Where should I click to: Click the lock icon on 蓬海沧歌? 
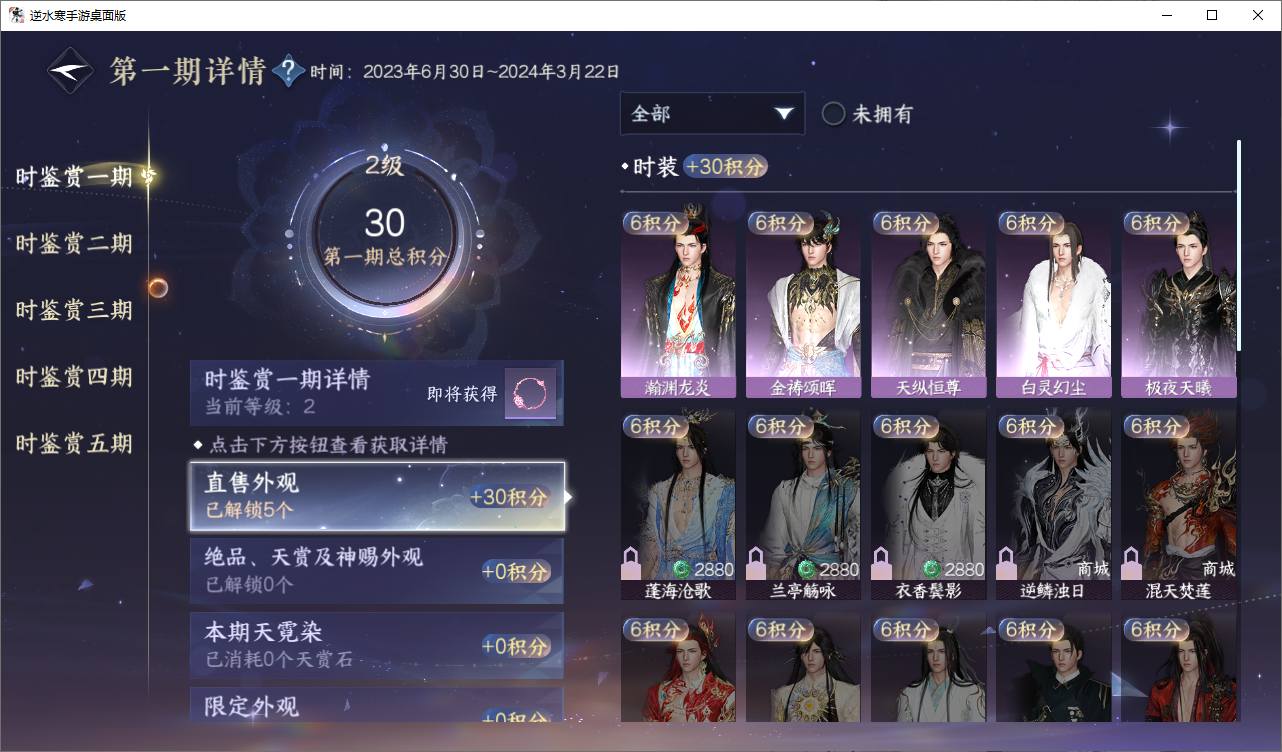[x=631, y=564]
